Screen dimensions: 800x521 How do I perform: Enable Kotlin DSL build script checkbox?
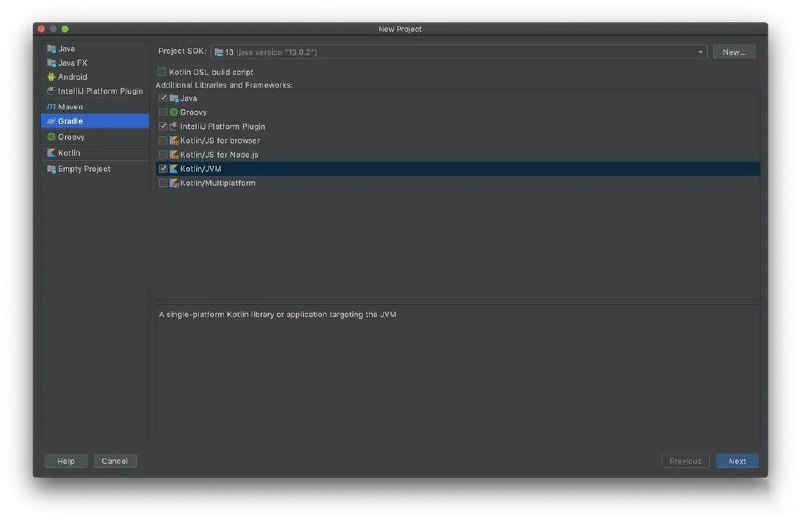pos(162,72)
